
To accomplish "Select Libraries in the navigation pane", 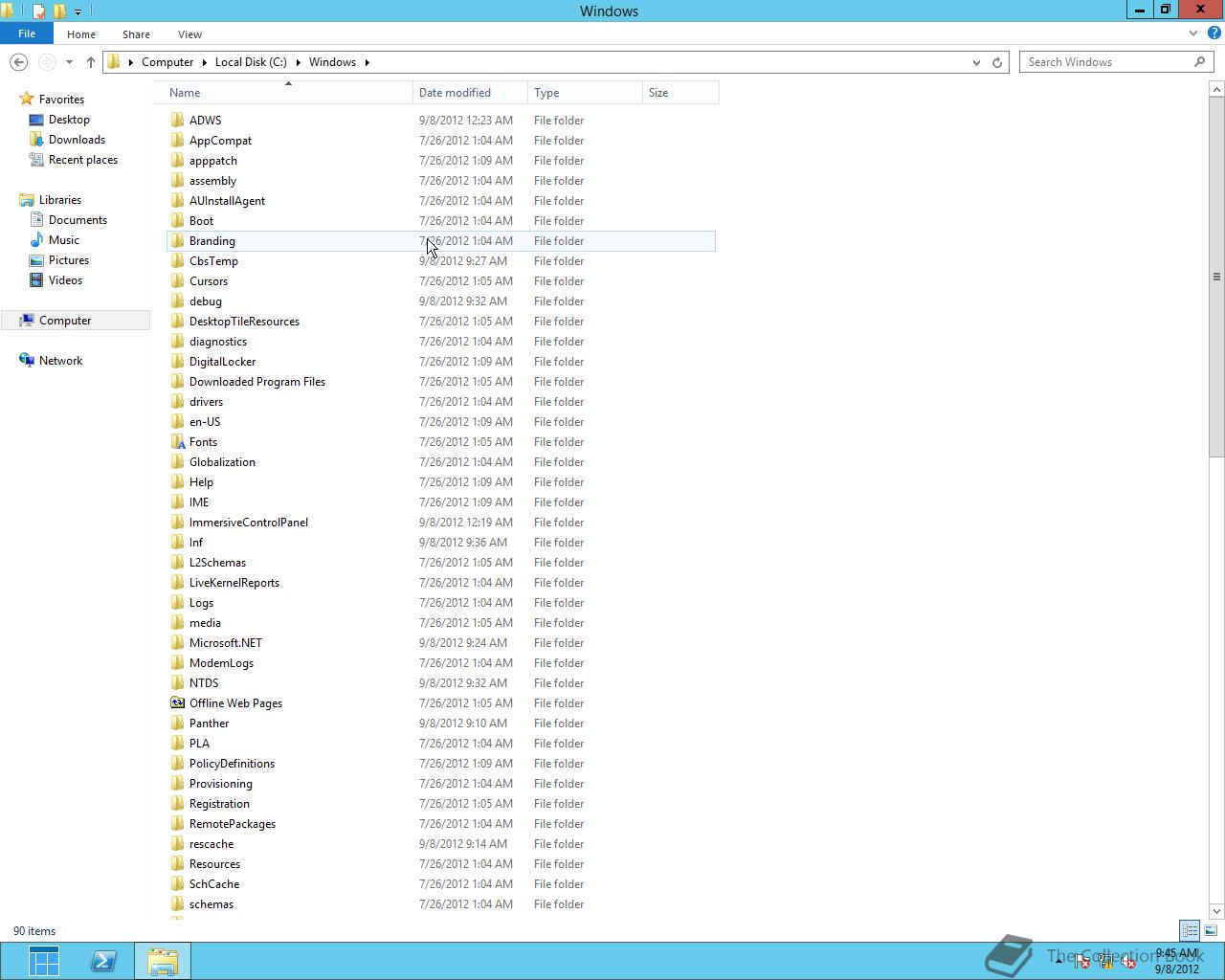I will coord(59,200).
